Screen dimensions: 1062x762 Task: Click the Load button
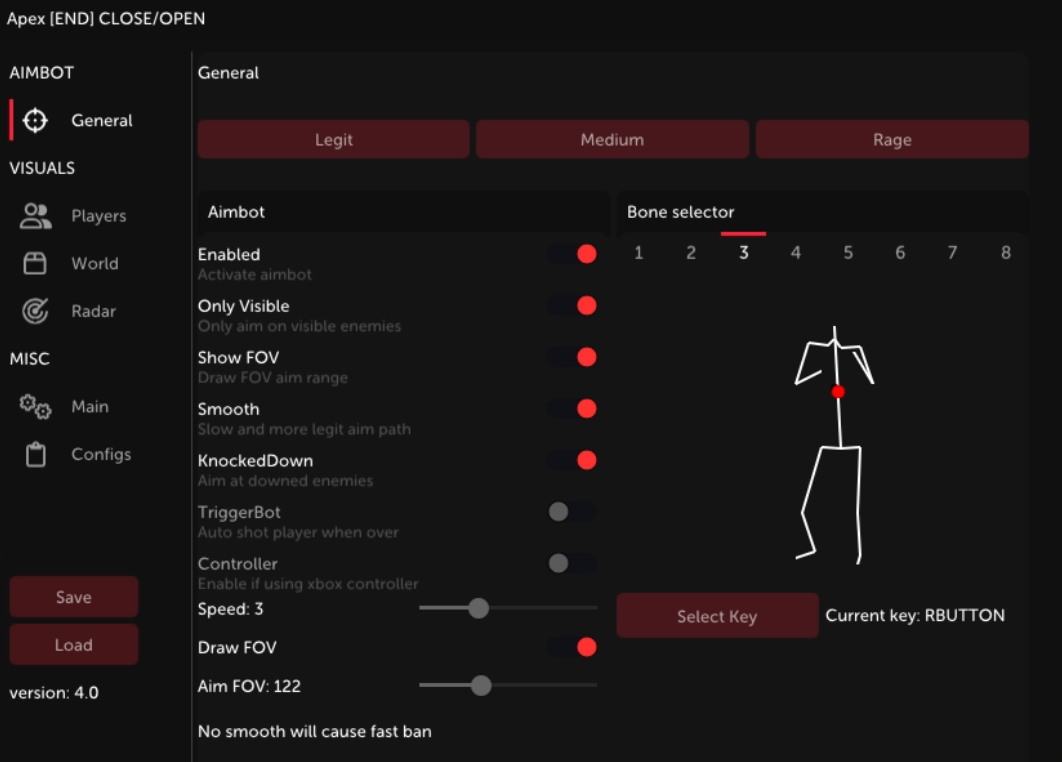pyautogui.click(x=74, y=645)
